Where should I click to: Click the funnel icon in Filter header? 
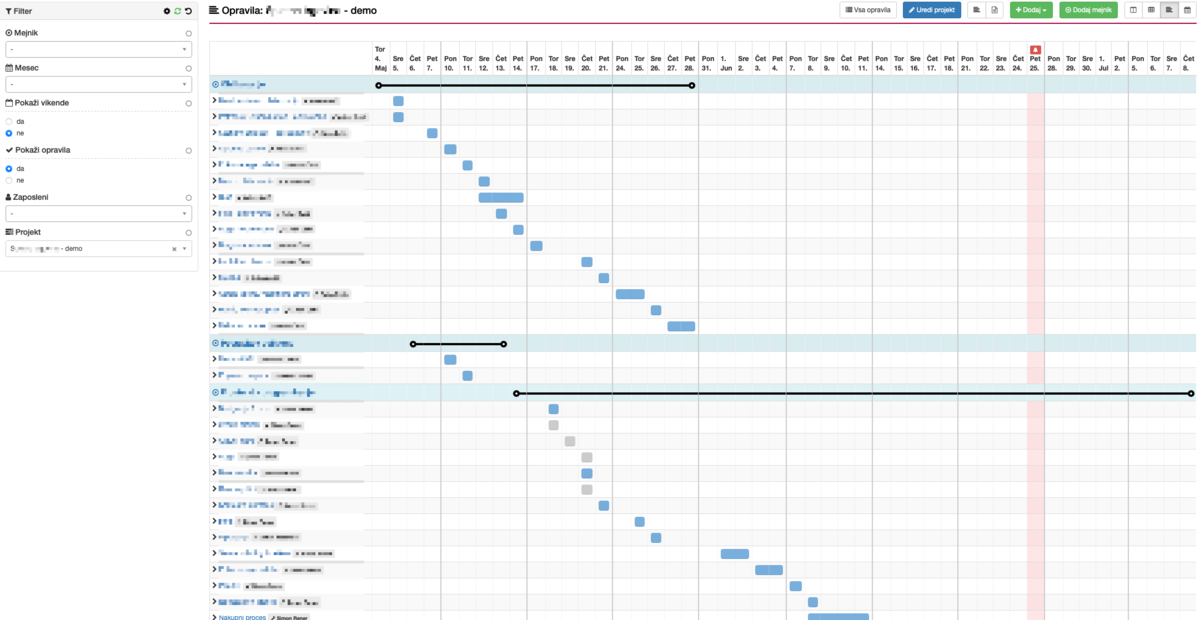click(x=9, y=11)
